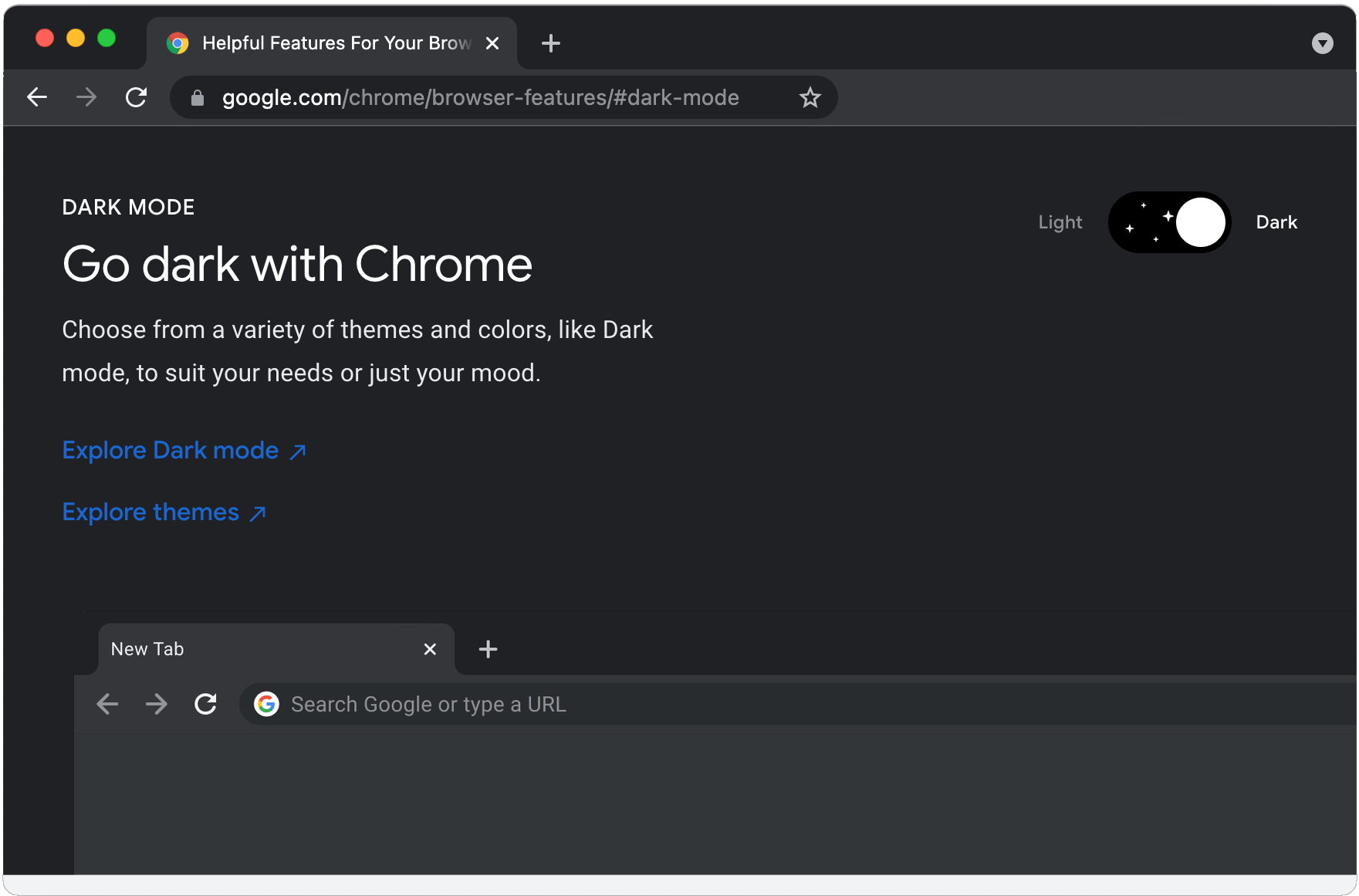The width and height of the screenshot is (1359, 896).
Task: Open a new tab with the plus icon
Action: pos(550,43)
